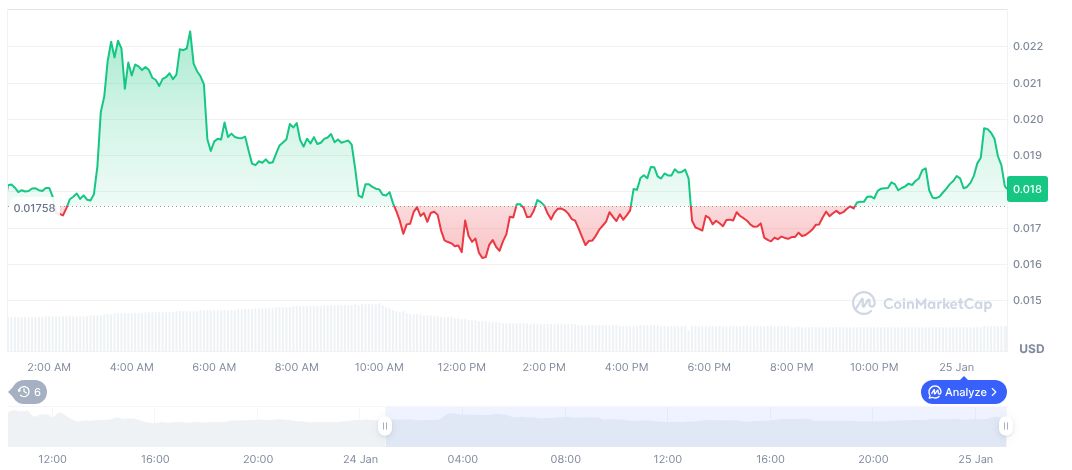This screenshot has height=470, width=1072.
Task: Click the 6:00 AM time axis label
Action: tap(214, 367)
